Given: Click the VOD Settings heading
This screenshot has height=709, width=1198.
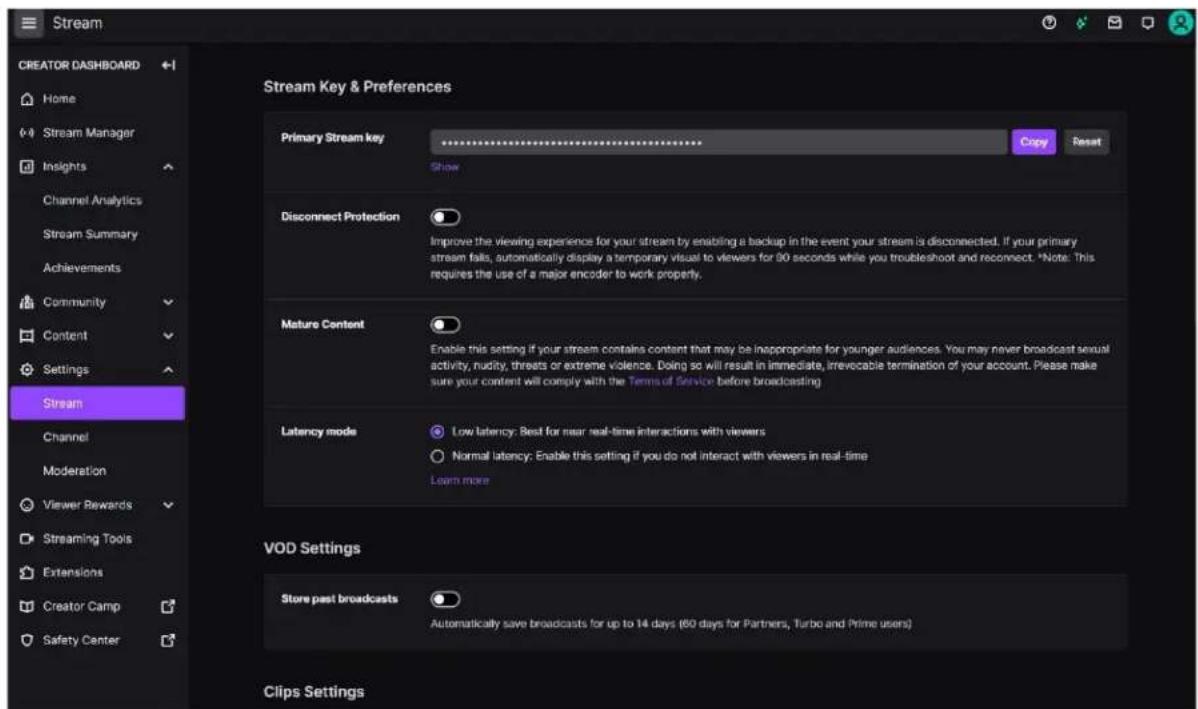Looking at the screenshot, I should (x=312, y=549).
